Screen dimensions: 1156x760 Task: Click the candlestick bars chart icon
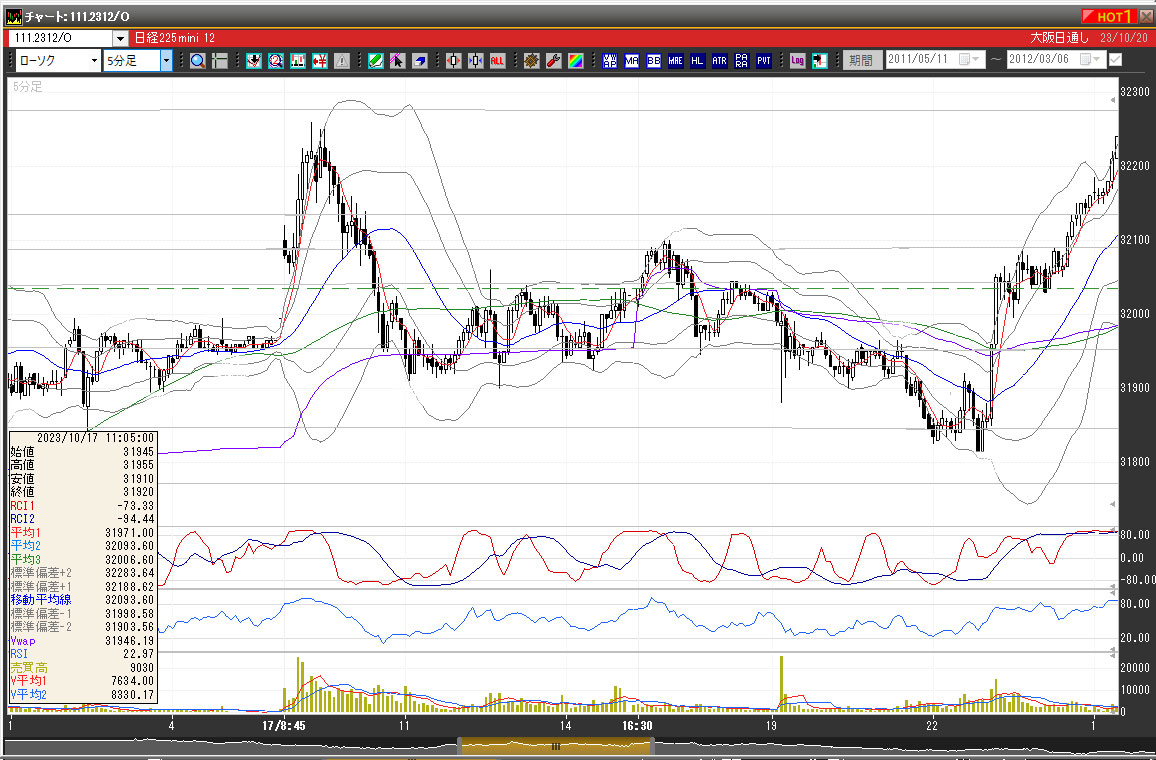pos(298,61)
